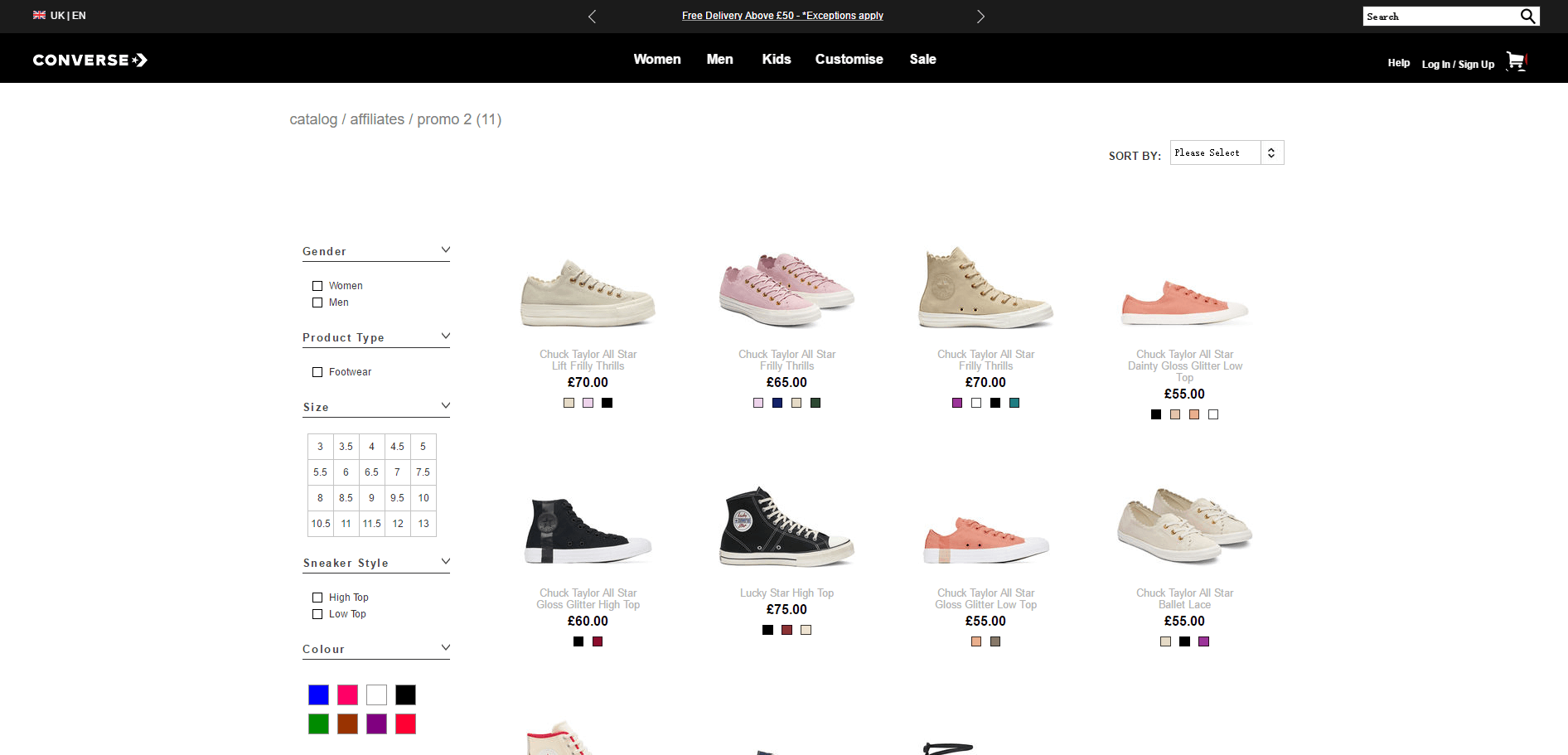Screen dimensions: 1568x755
Task: Choose dark red swatch under Gloss Glitter High Top
Action: [x=598, y=641]
